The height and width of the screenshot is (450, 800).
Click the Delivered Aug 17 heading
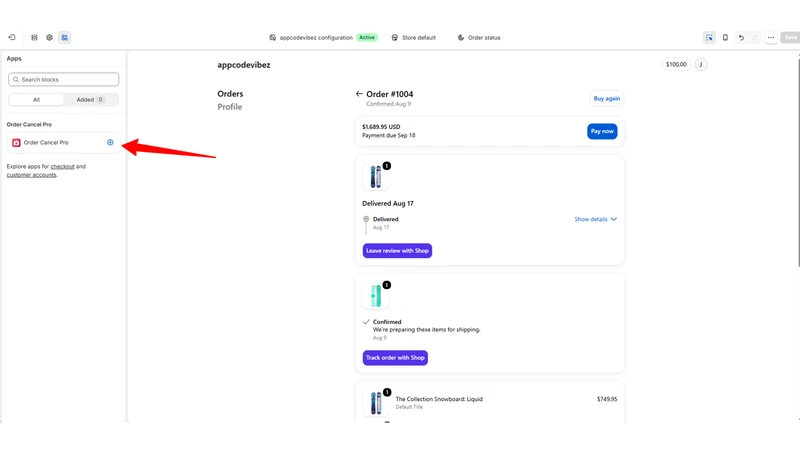click(388, 203)
